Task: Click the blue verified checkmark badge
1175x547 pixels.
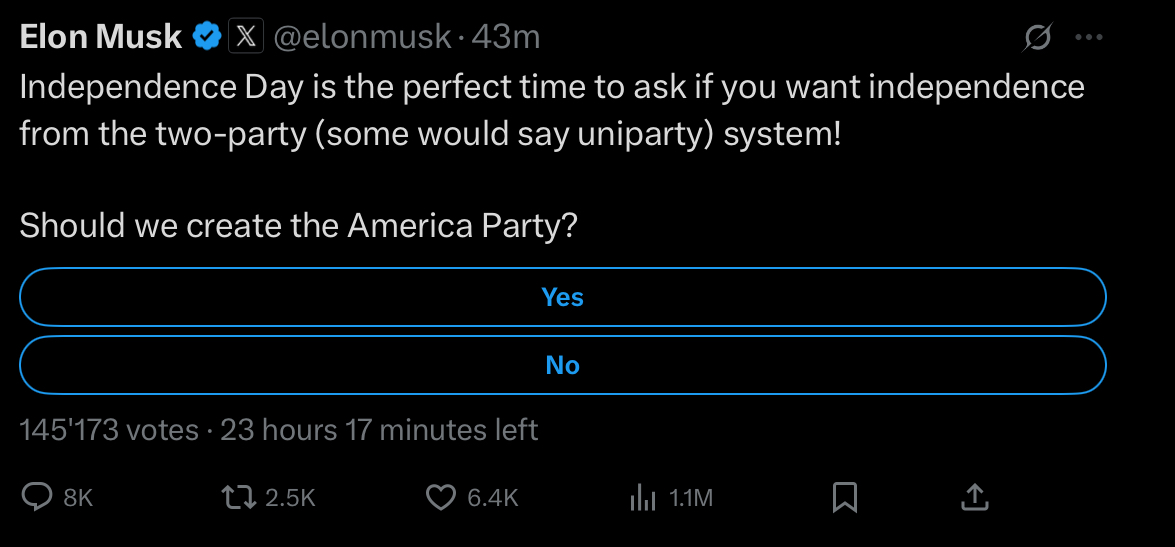Action: (x=207, y=38)
